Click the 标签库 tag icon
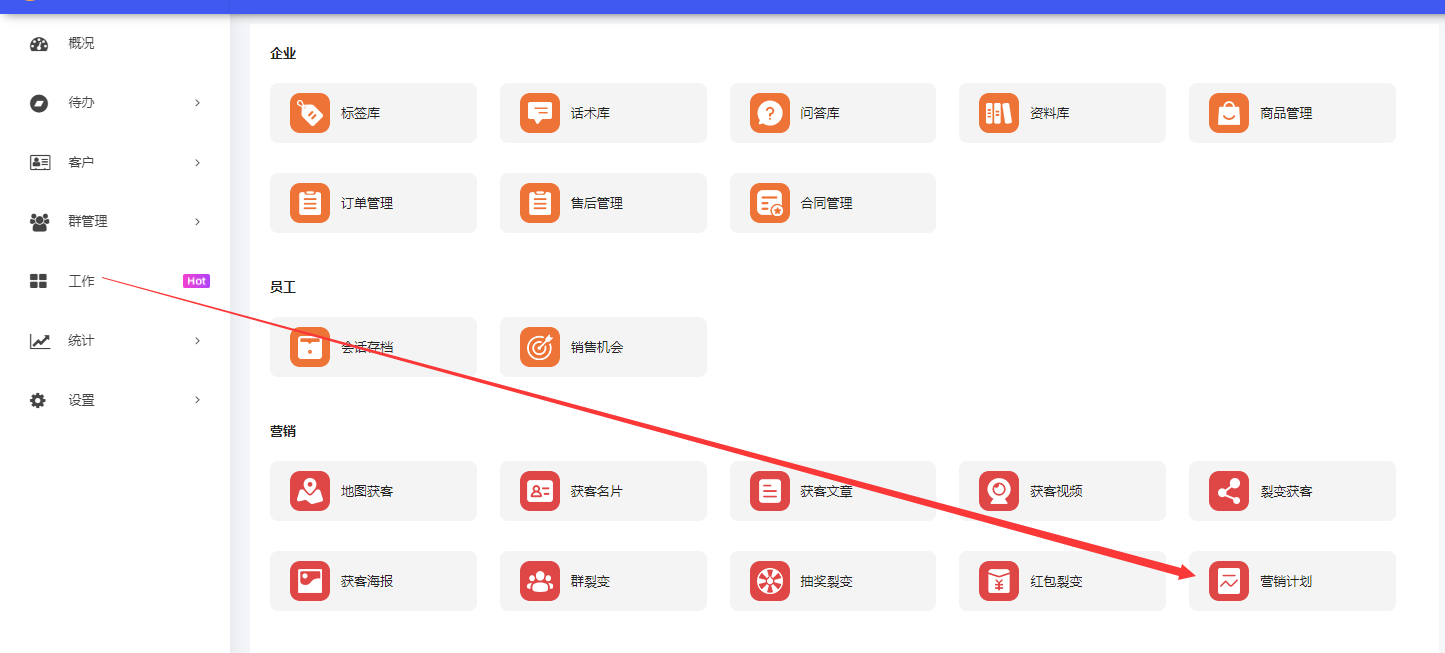 (310, 113)
